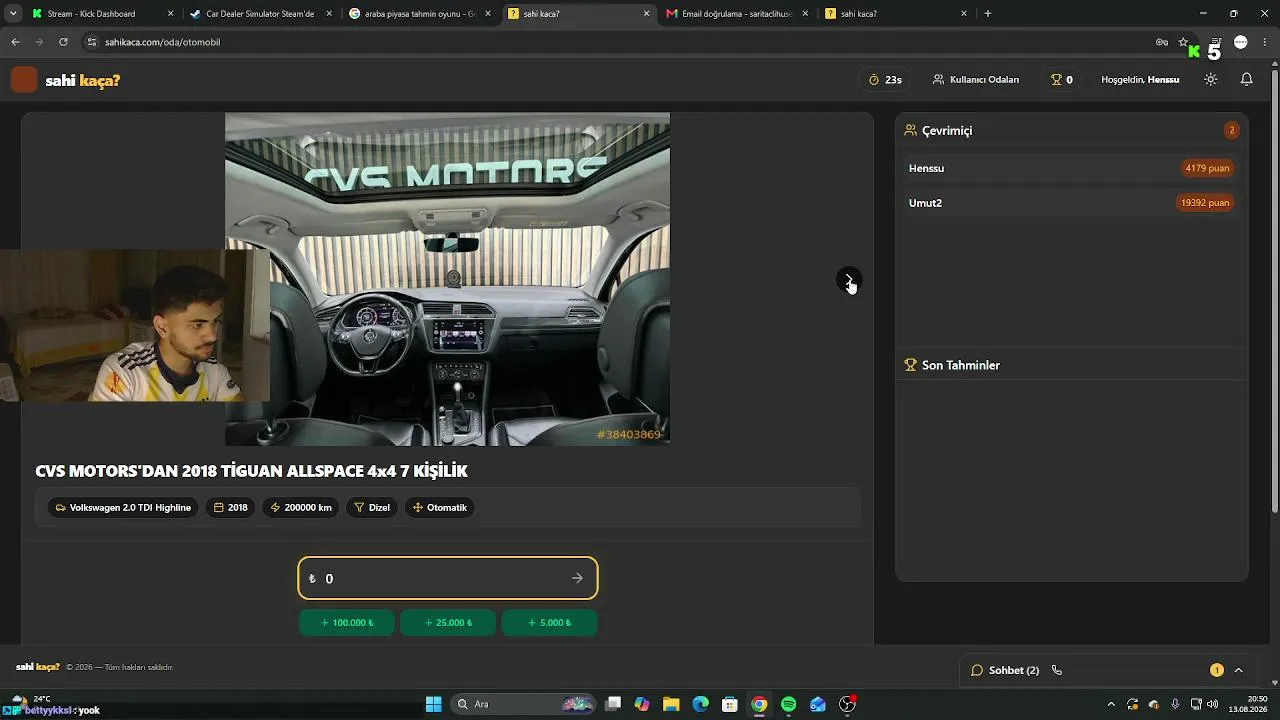The height and width of the screenshot is (720, 1280).
Task: Submit the price guess with the arrow
Action: (577, 578)
